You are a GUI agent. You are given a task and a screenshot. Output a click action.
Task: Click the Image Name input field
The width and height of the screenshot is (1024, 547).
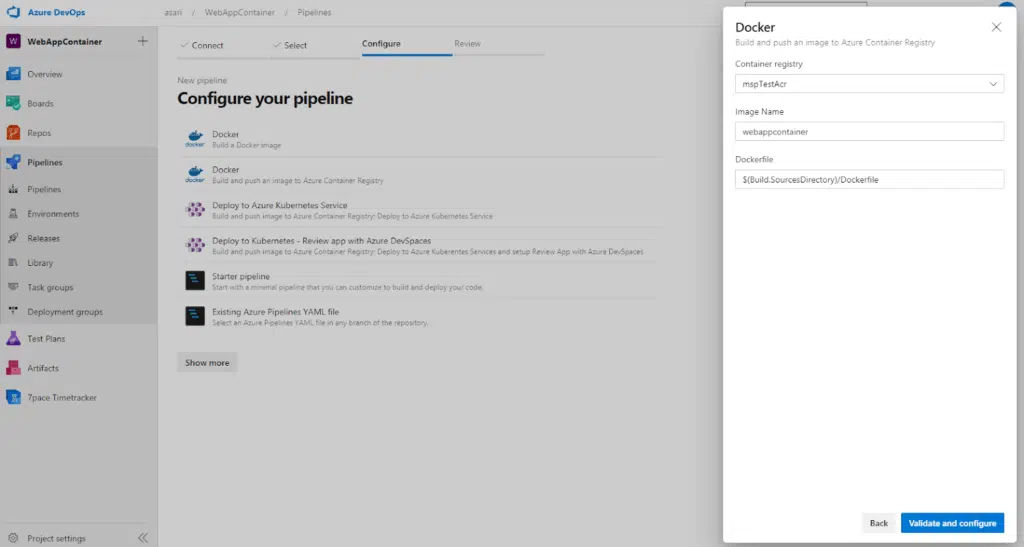pos(869,131)
